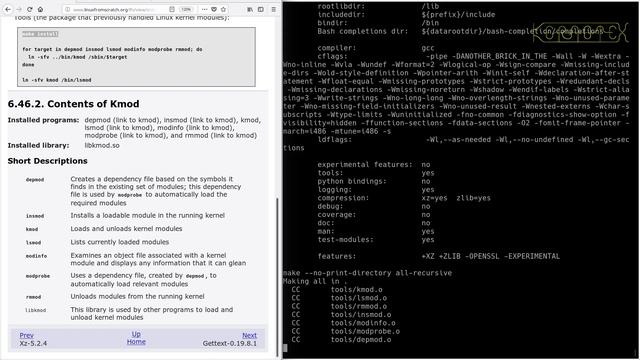
Task: Open page actions three-dot menu
Action: [x=204, y=9]
